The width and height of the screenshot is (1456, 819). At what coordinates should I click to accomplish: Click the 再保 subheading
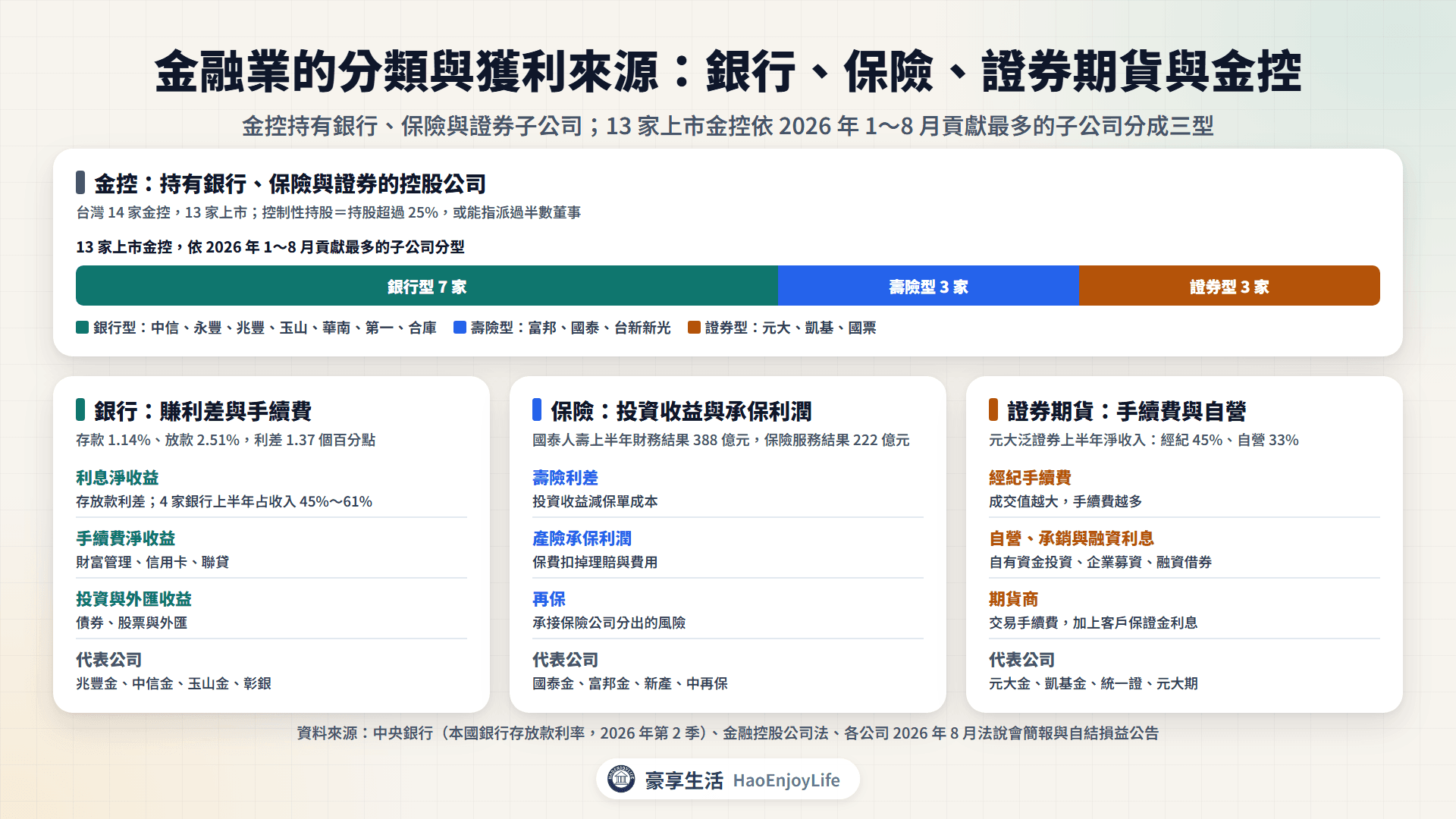549,599
